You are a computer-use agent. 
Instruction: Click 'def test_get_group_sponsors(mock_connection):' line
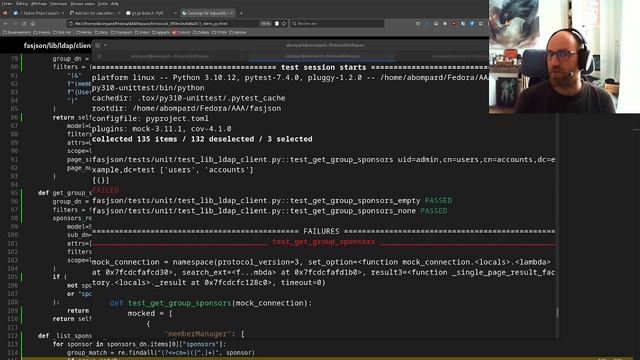(x=211, y=303)
